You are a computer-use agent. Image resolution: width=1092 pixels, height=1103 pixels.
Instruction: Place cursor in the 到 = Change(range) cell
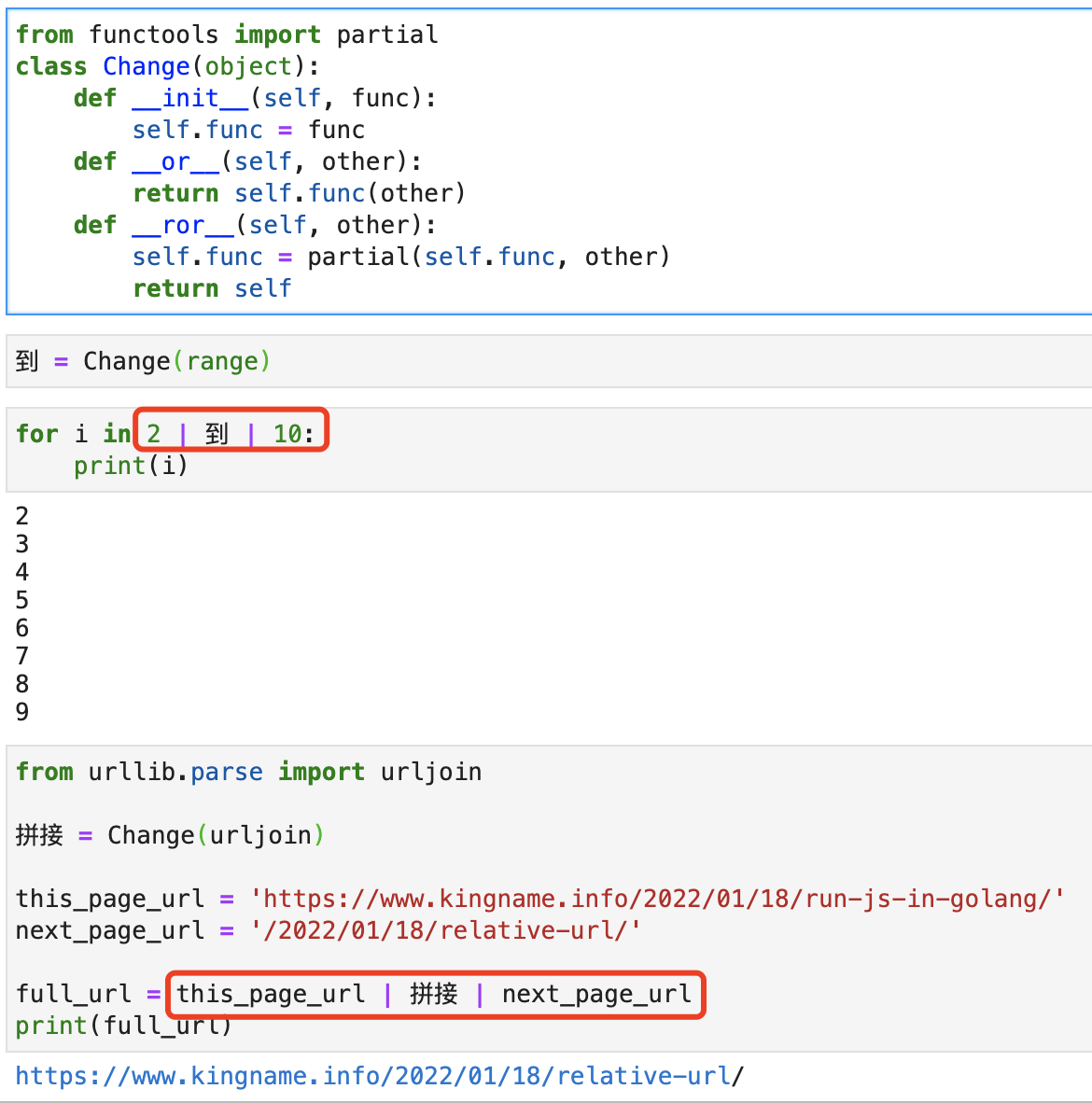tap(549, 361)
